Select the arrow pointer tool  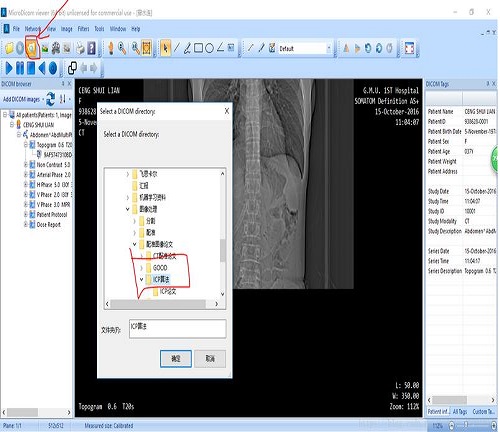[165, 48]
